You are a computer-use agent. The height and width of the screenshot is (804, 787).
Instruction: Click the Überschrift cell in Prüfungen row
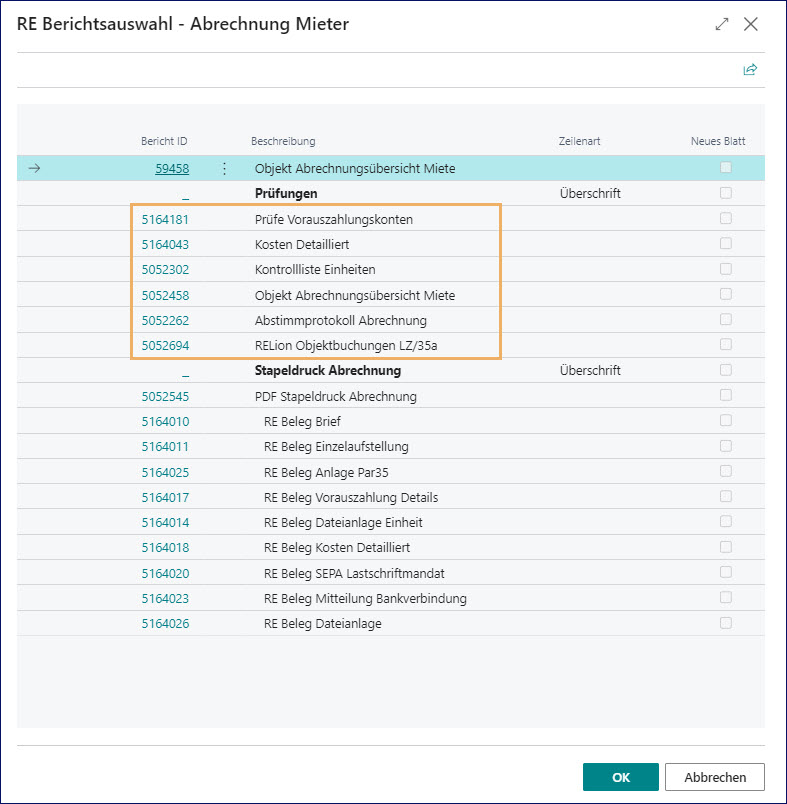coord(589,193)
